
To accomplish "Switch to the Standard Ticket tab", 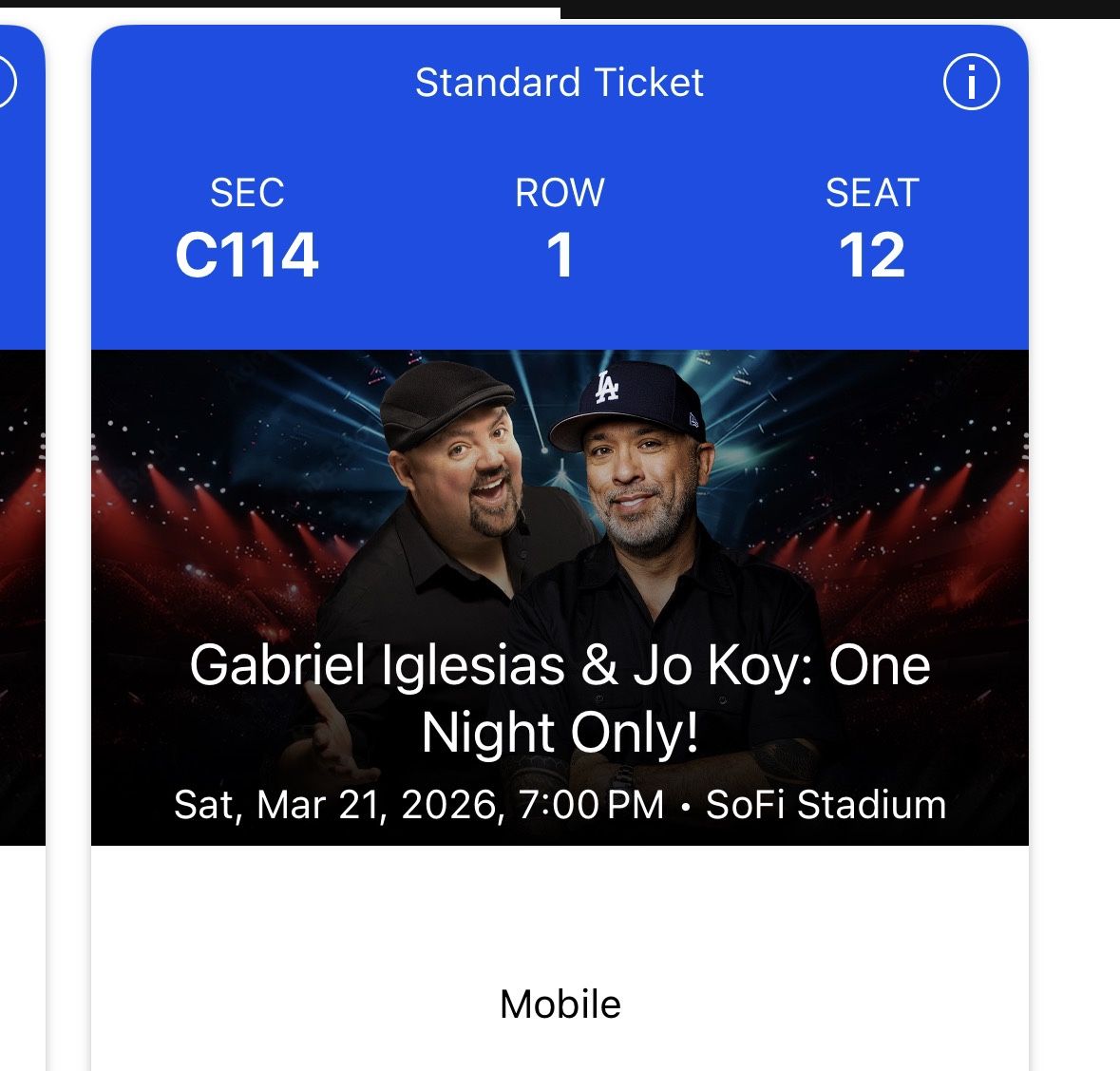I will tap(559, 82).
